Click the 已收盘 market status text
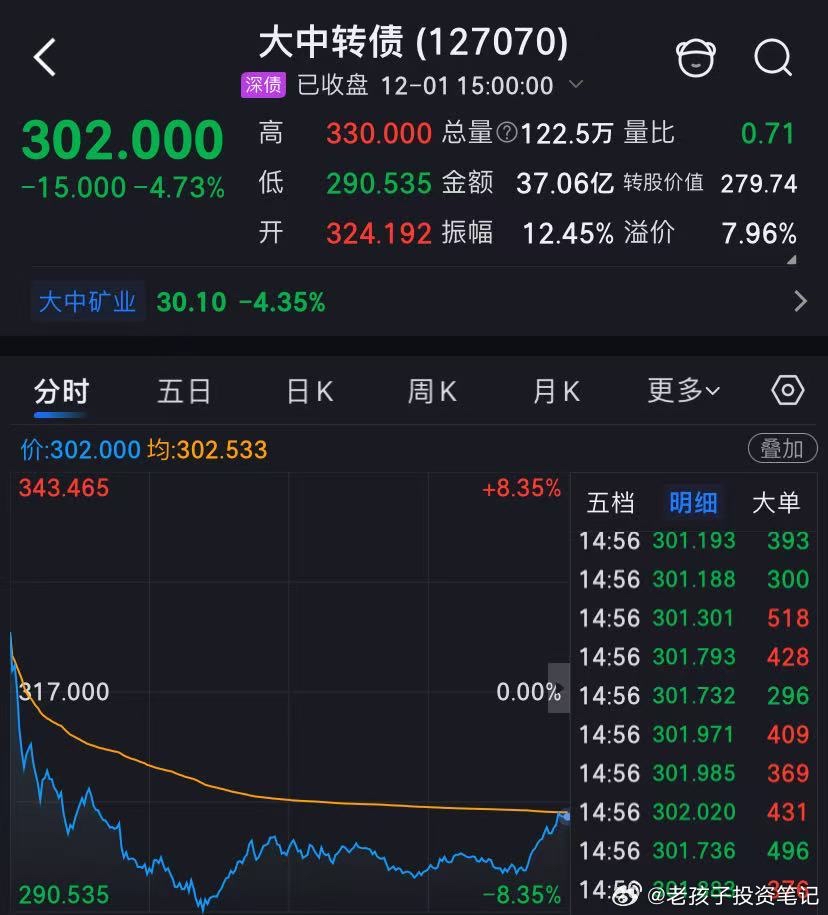Image resolution: width=828 pixels, height=915 pixels. point(333,85)
